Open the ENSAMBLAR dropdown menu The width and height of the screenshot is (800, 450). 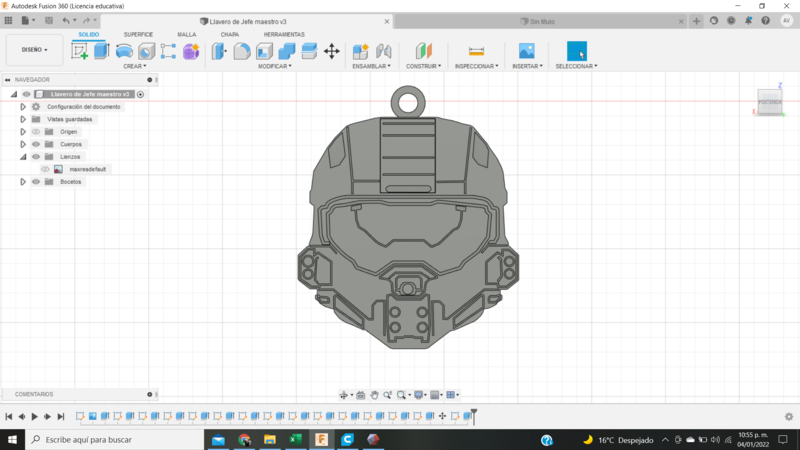(x=371, y=66)
